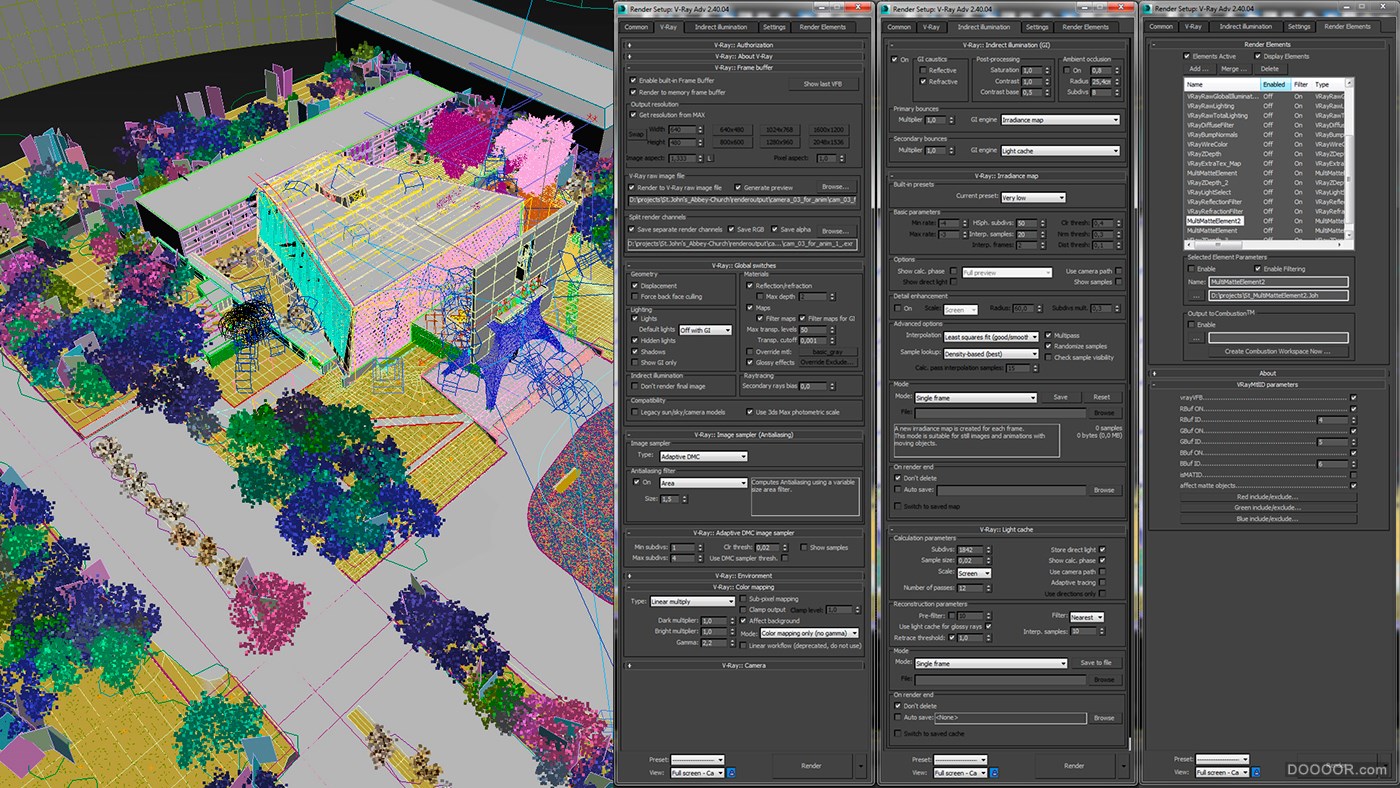The width and height of the screenshot is (1400, 788).
Task: Toggle the view lock icon in V-Ray tab window
Action: pos(731,773)
